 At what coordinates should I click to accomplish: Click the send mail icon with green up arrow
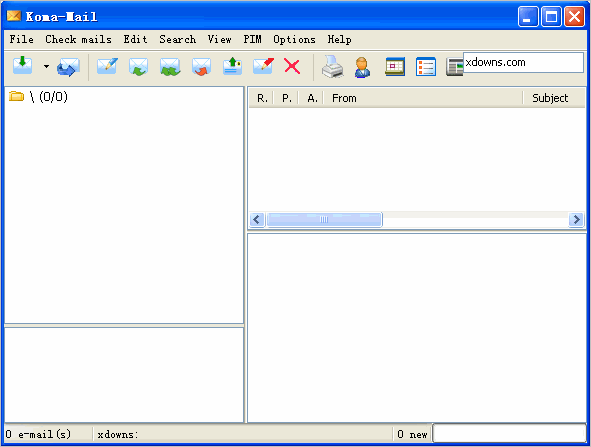pyautogui.click(x=232, y=66)
